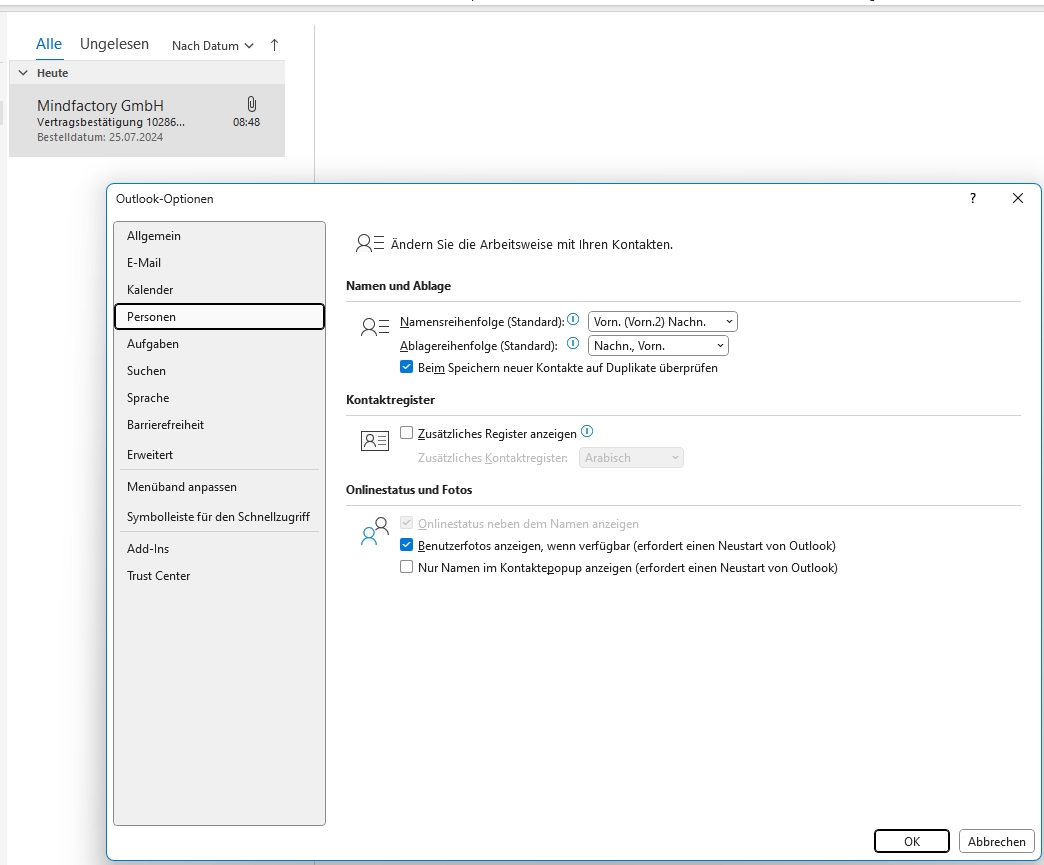This screenshot has height=865, width=1044.
Task: Select E-Mail in options sidebar
Action: (x=219, y=262)
